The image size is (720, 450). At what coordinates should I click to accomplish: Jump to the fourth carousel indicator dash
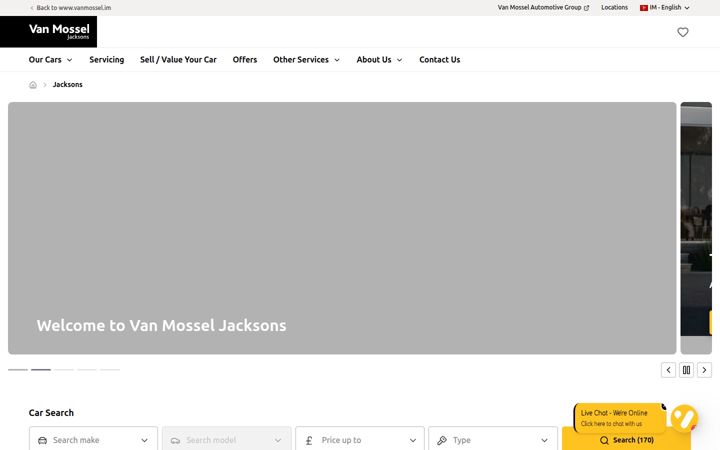tap(87, 370)
